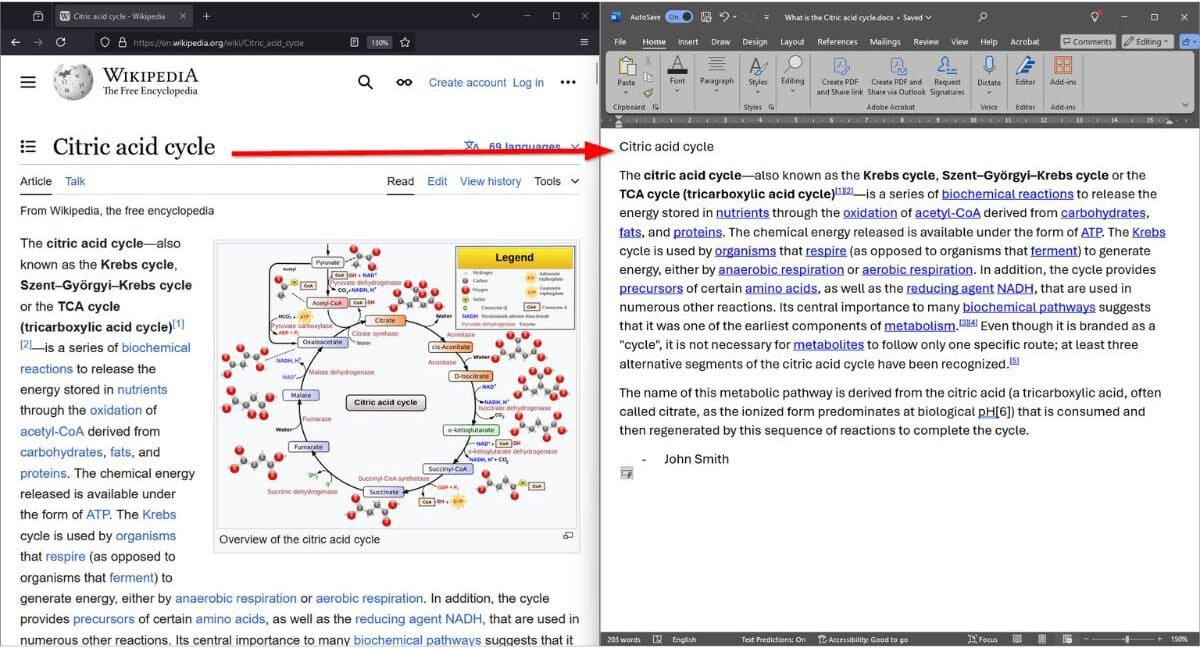The image size is (1200, 648).
Task: Open the 69 languages dropdown
Action: [x=522, y=146]
